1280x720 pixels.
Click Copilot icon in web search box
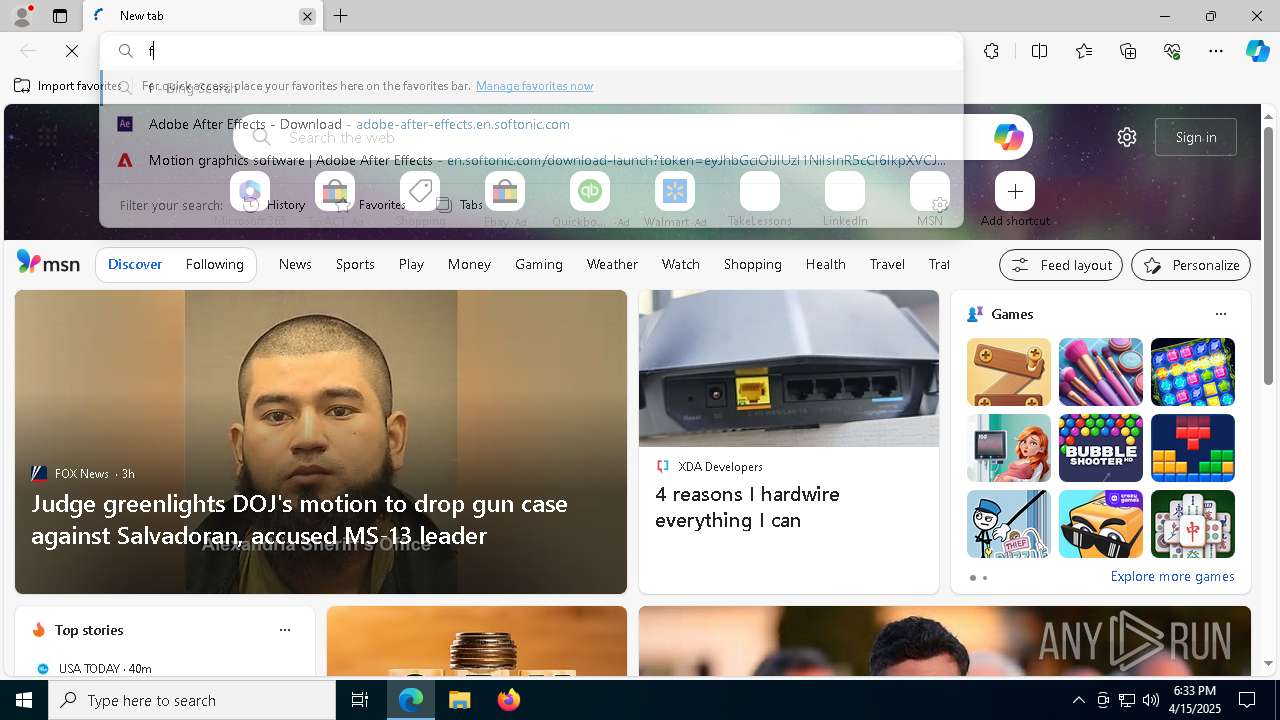tap(1008, 137)
